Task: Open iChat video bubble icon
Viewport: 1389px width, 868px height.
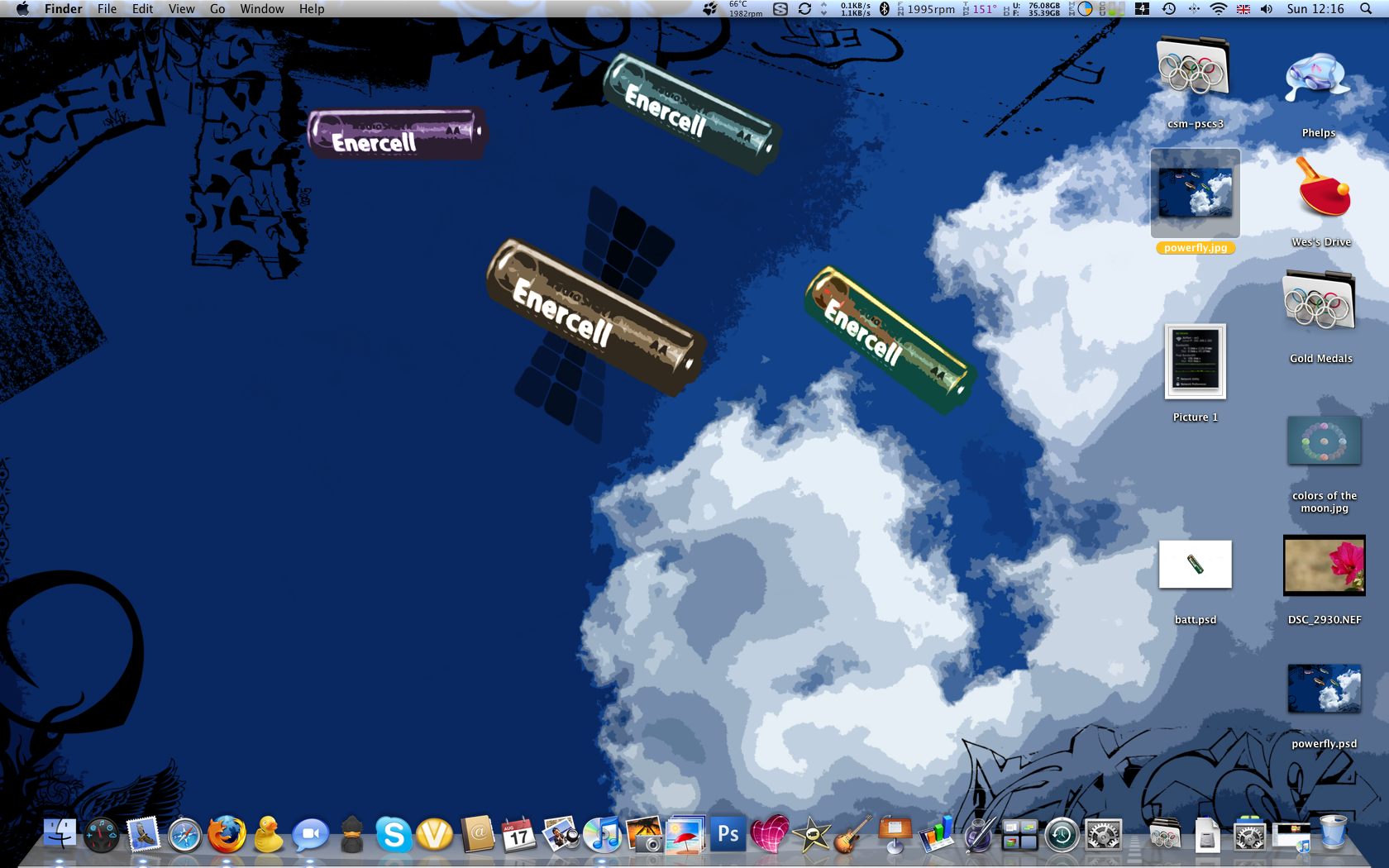Action: point(310,835)
